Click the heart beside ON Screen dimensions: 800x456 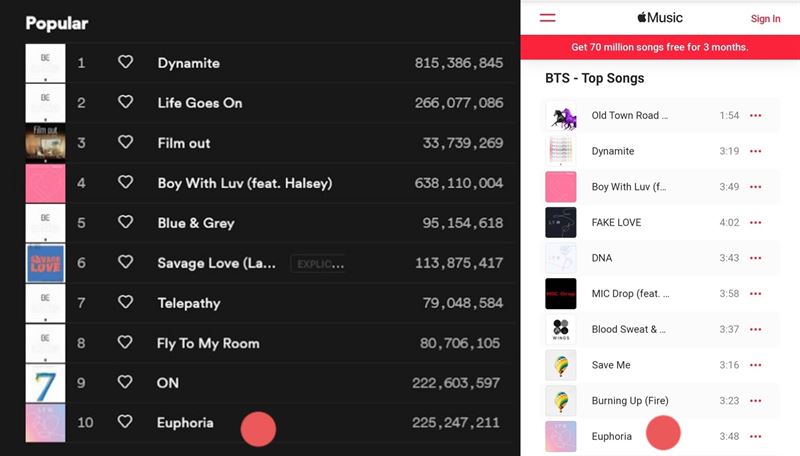tap(126, 382)
